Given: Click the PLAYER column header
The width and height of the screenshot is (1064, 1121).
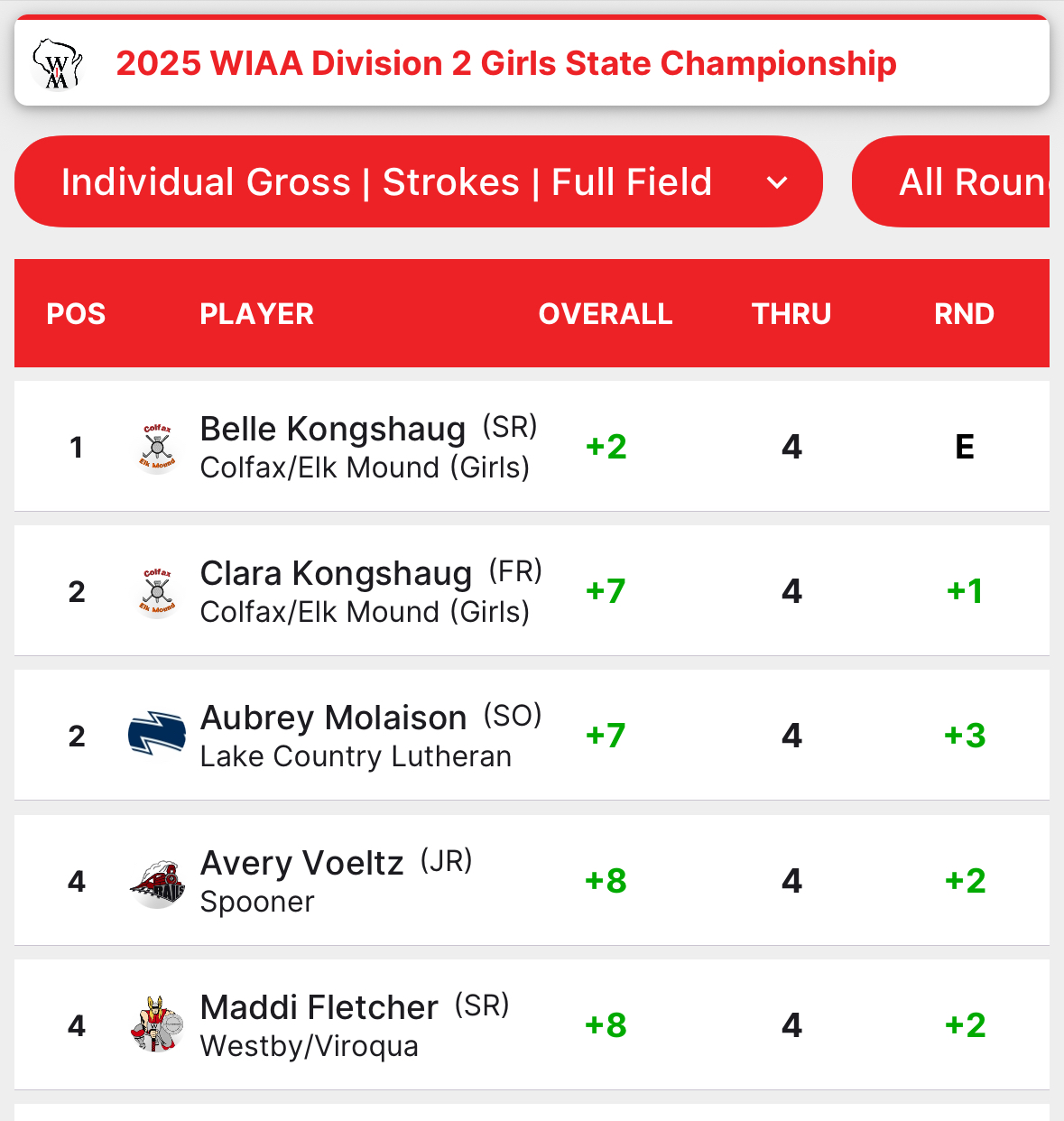Looking at the screenshot, I should (x=256, y=314).
